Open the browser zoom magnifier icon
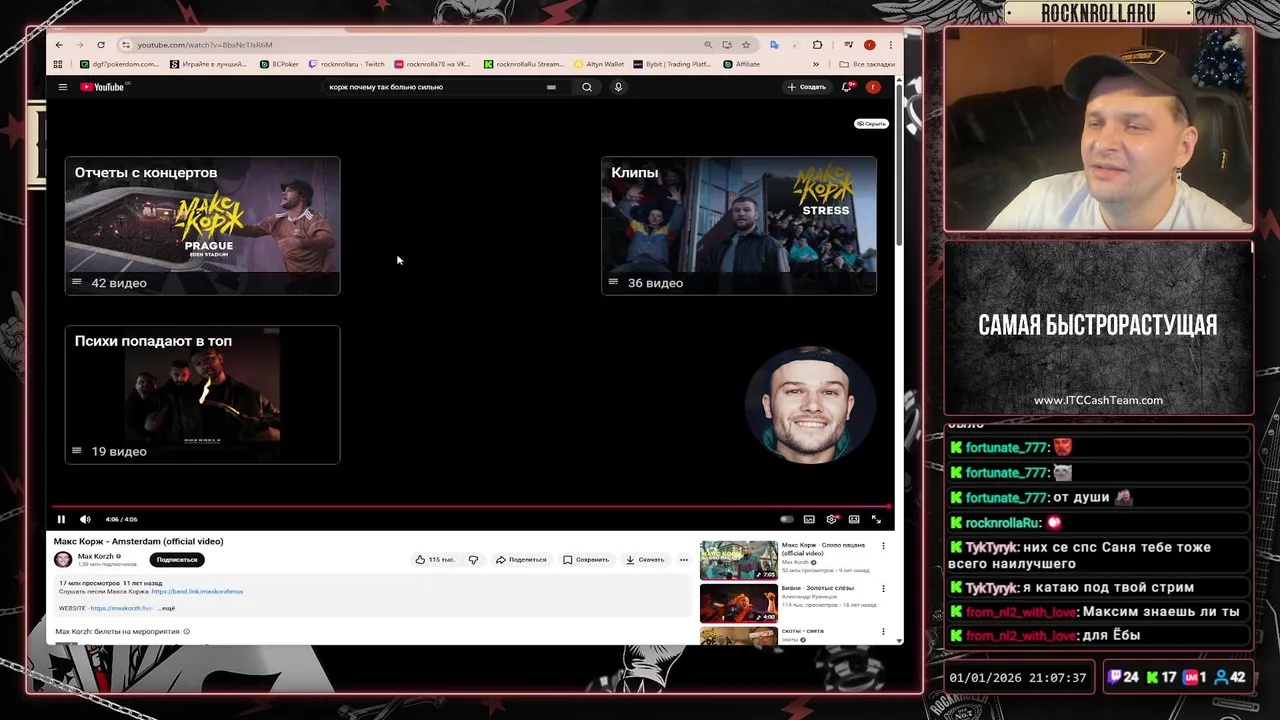The height and width of the screenshot is (720, 1280). click(708, 45)
